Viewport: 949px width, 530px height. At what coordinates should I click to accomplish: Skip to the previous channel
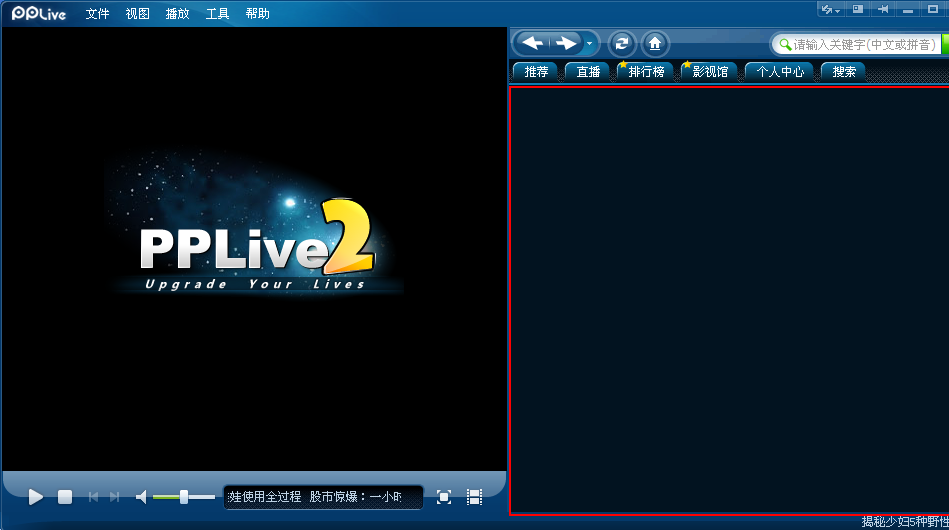click(93, 497)
